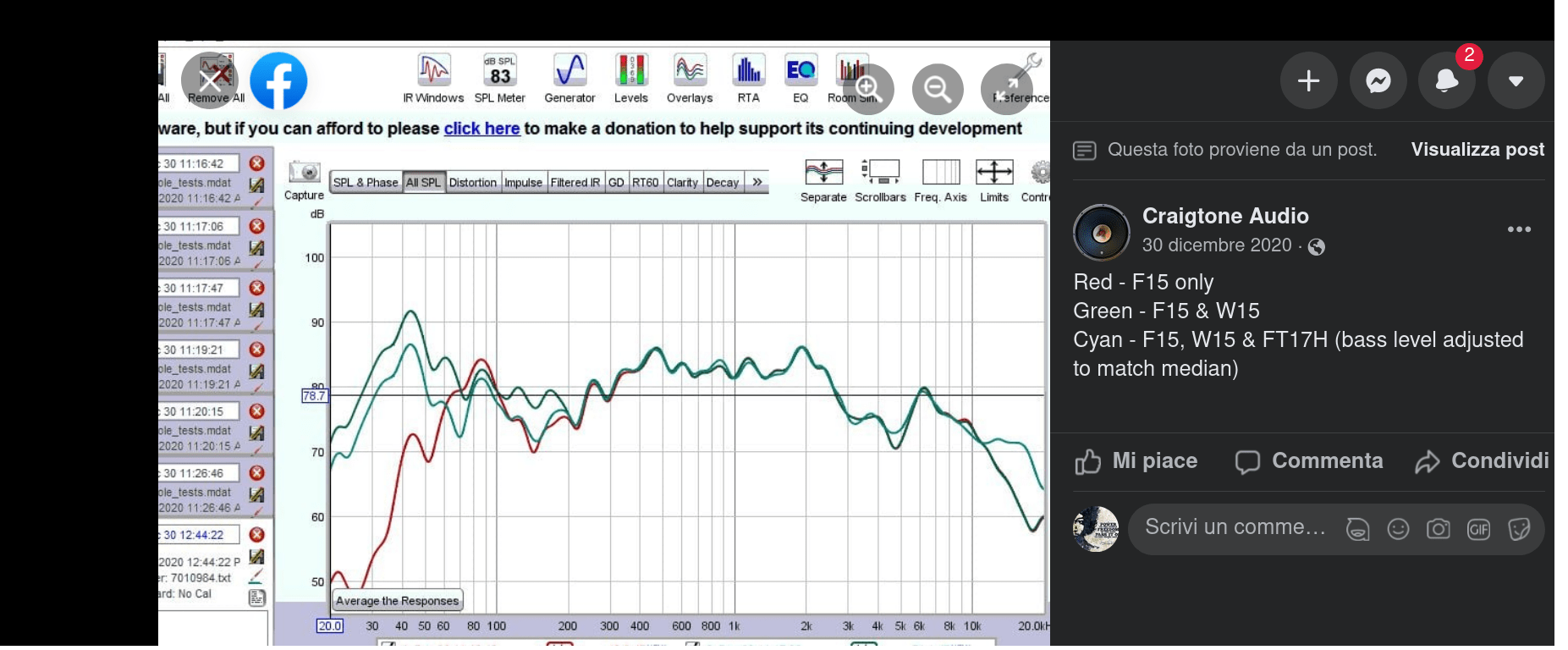
Task: Click the 78.7 dB cursor value box
Action: point(314,395)
